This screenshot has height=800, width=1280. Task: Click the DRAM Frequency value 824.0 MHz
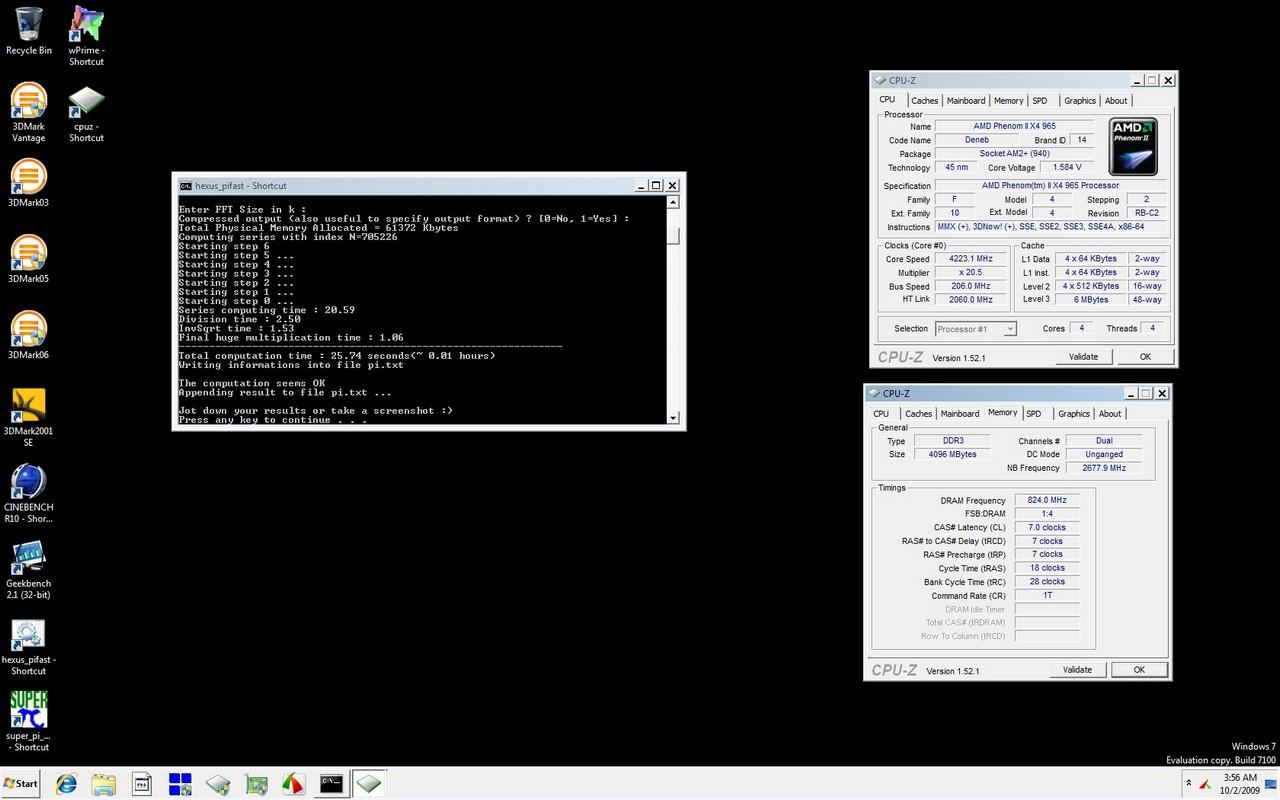click(x=1047, y=500)
